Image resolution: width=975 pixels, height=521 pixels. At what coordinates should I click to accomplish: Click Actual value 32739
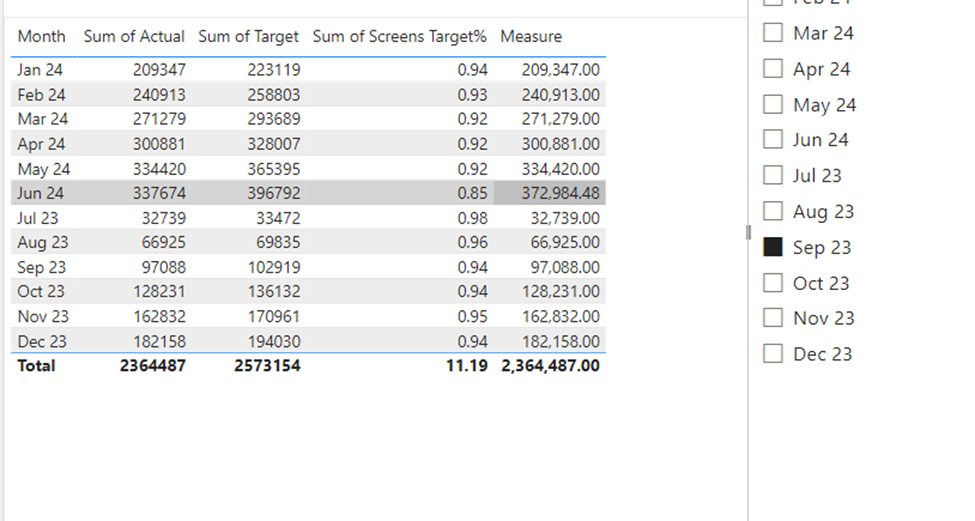pos(164,218)
